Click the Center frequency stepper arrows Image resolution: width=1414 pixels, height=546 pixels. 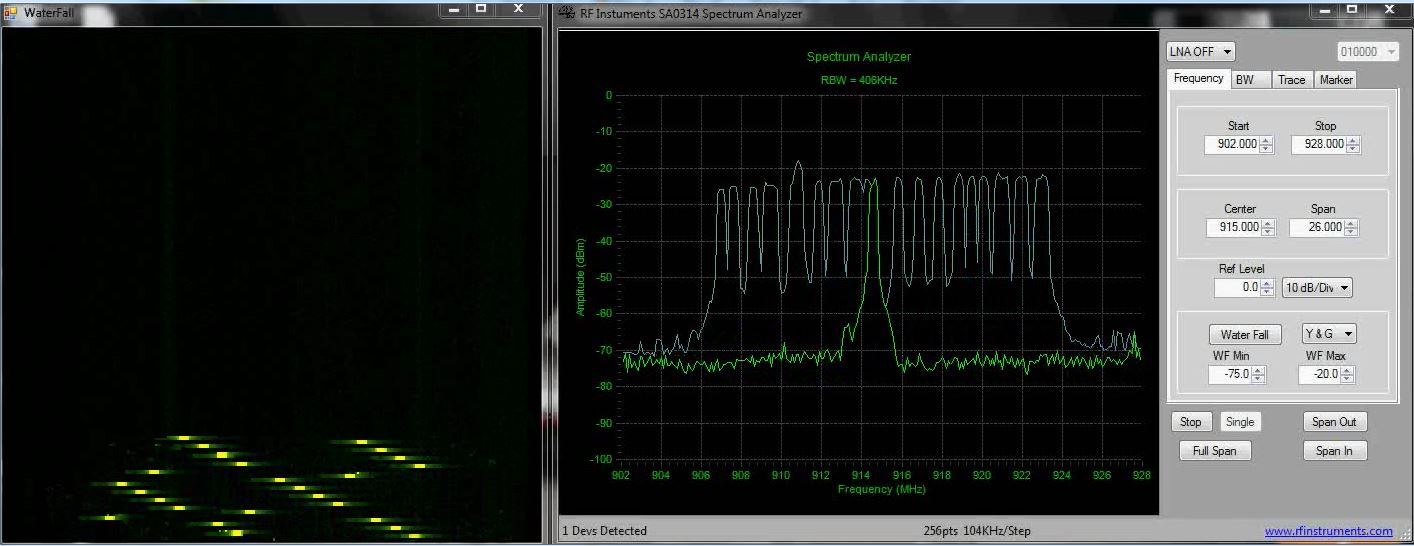click(1268, 228)
